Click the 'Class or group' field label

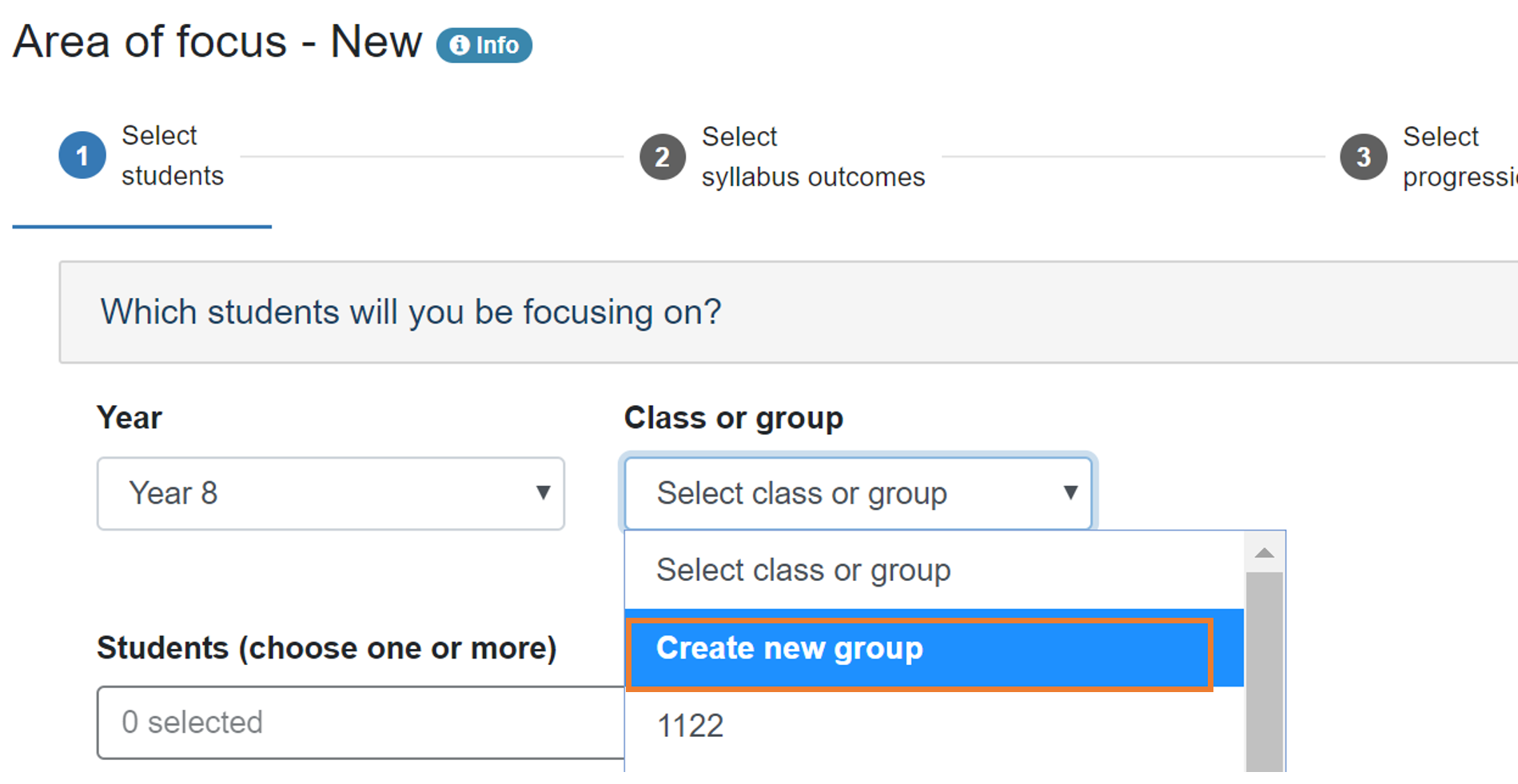tap(733, 417)
